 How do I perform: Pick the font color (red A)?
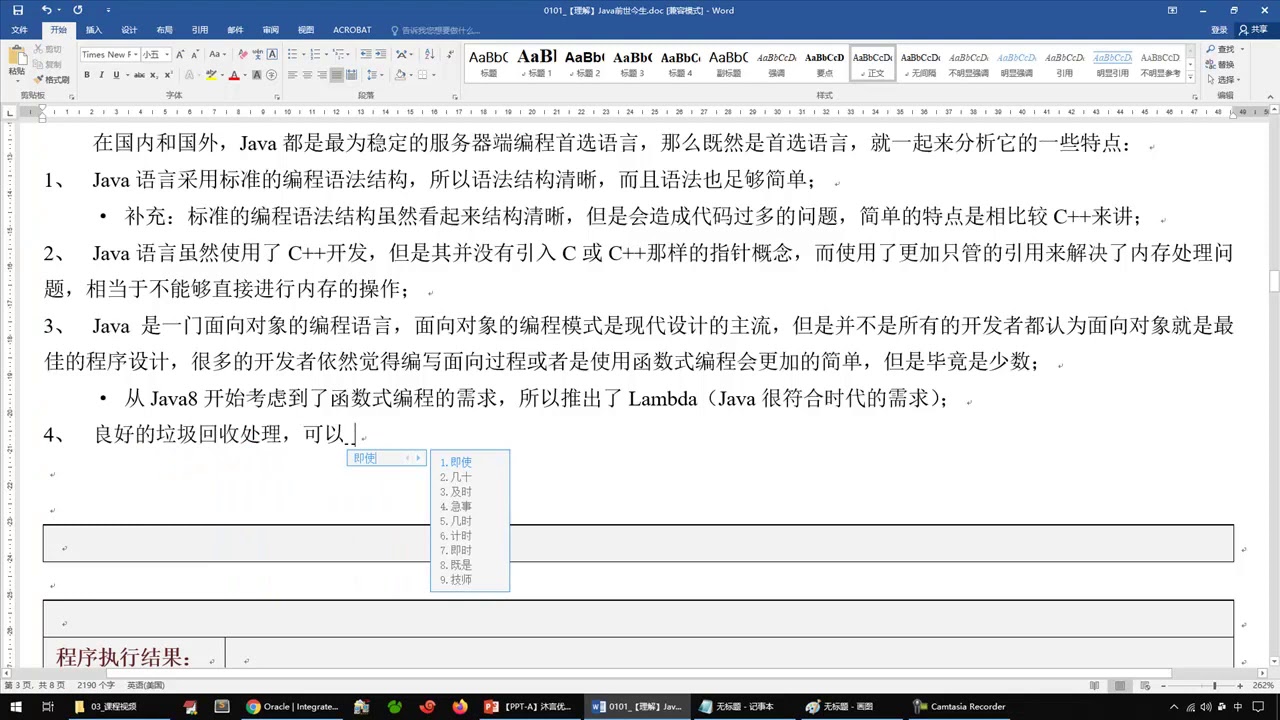(x=234, y=75)
